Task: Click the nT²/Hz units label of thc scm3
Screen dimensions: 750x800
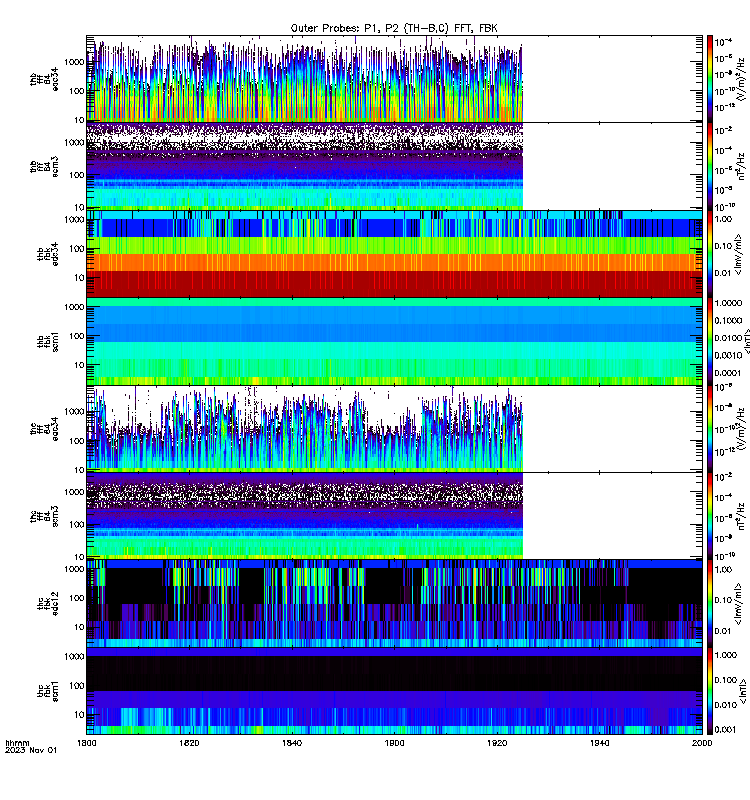Action: [742, 516]
